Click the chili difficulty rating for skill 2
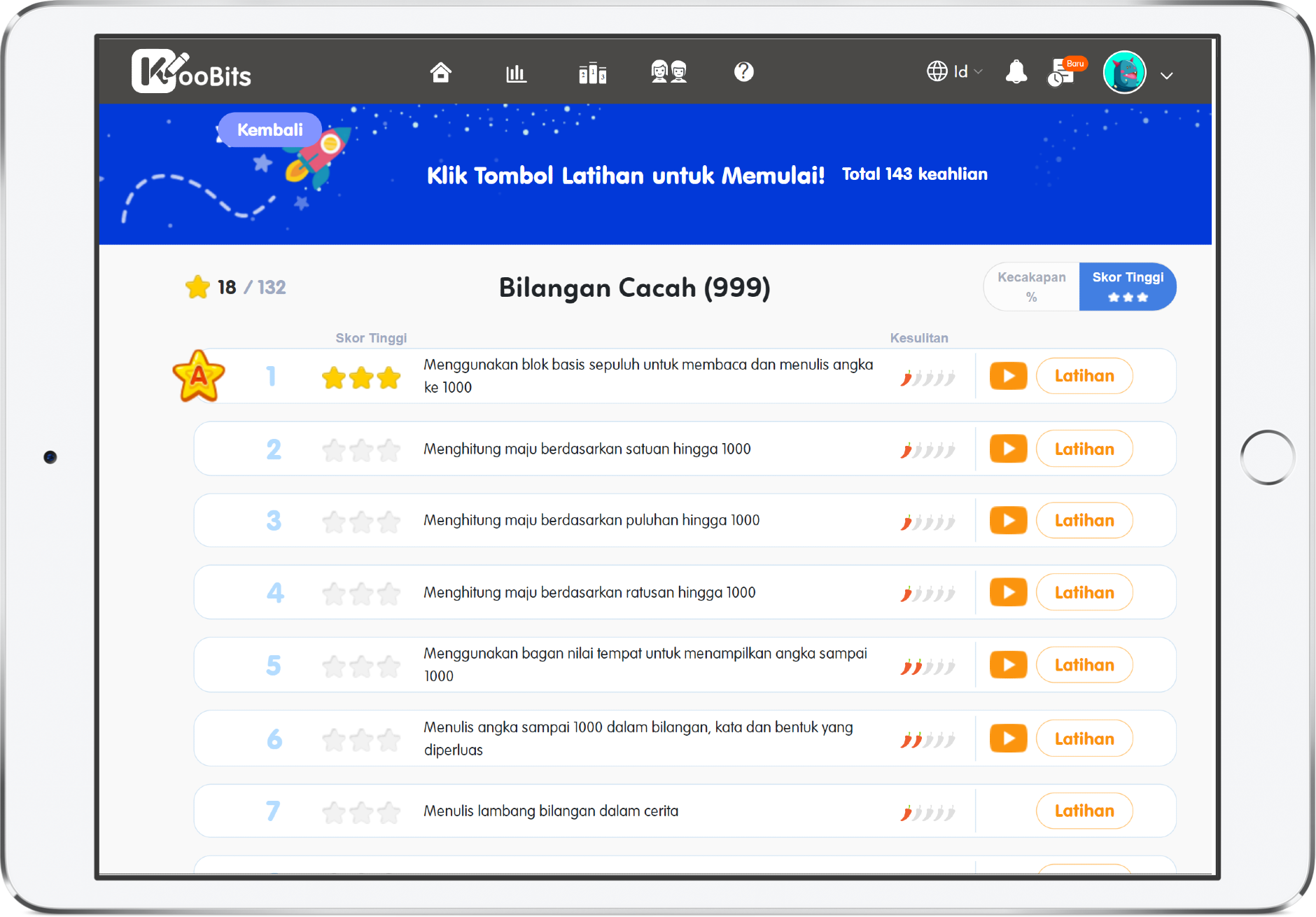Viewport: 1316px width, 917px height. [x=928, y=449]
